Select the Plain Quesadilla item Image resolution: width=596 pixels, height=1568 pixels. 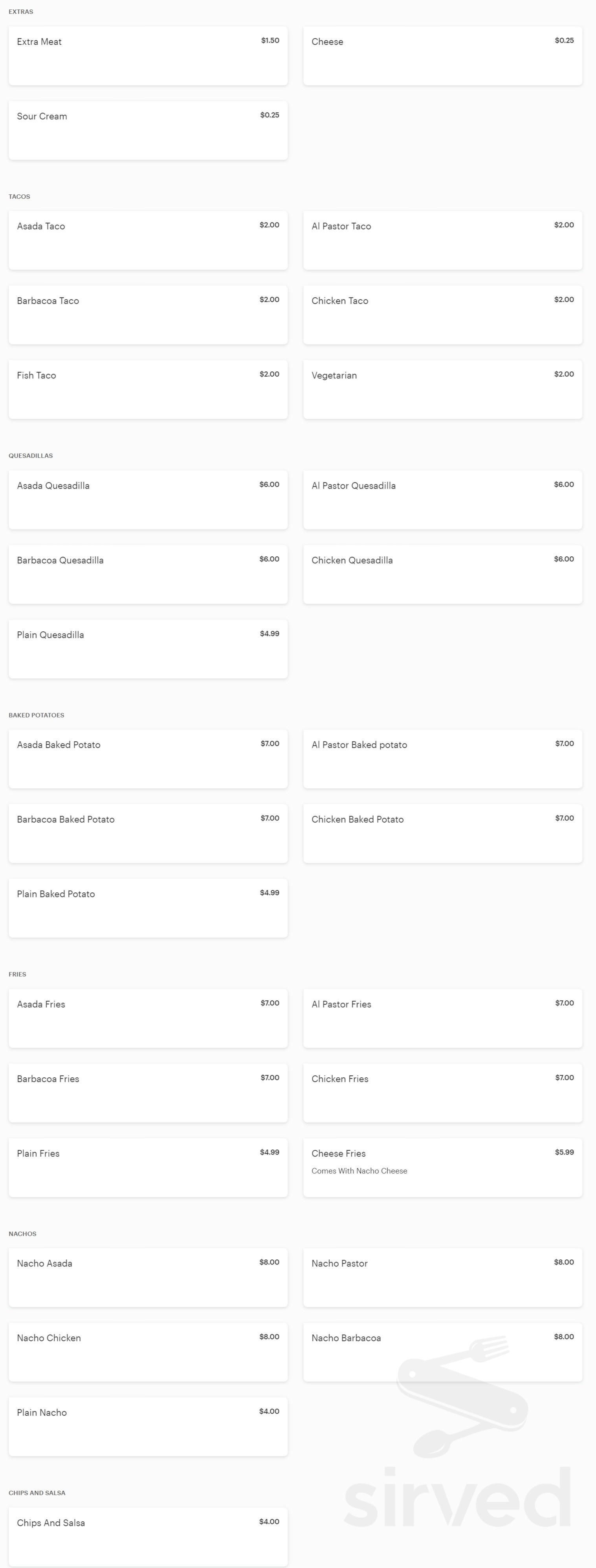(147, 649)
